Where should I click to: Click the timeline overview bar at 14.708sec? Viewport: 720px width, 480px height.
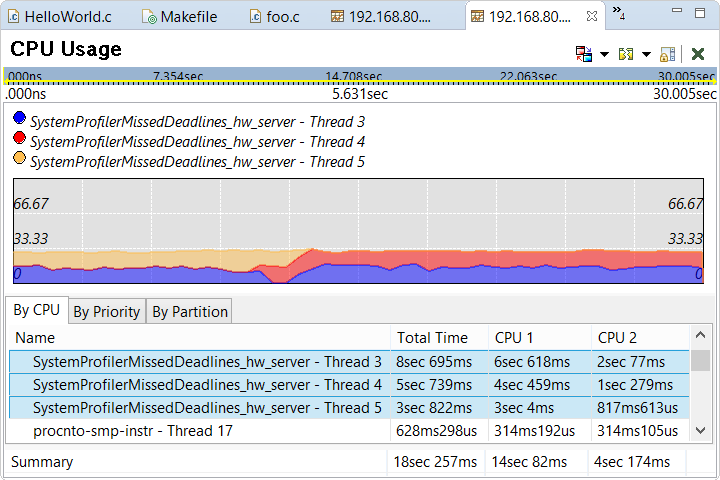[353, 76]
